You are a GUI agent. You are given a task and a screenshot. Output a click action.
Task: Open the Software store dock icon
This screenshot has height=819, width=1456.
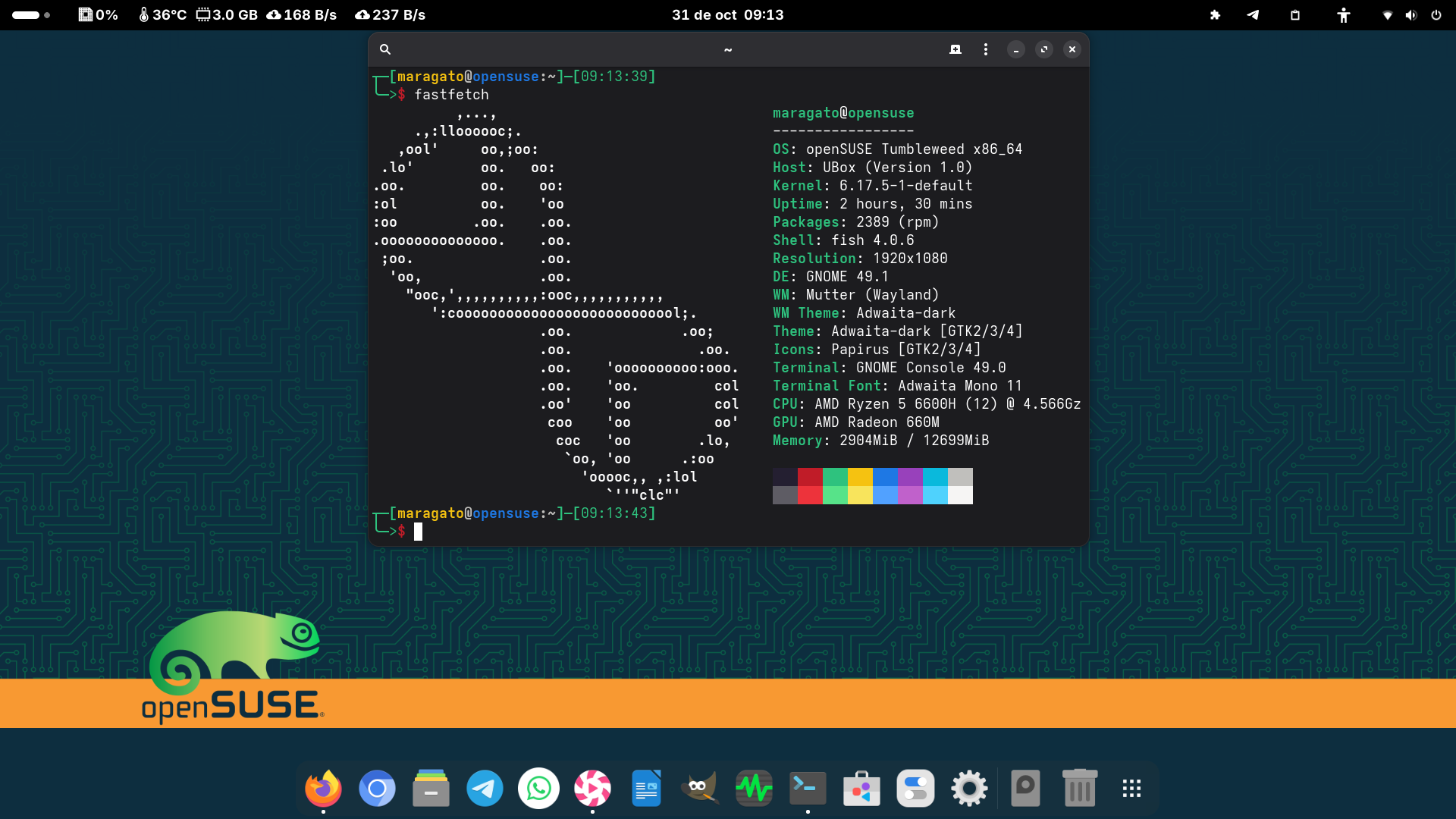coord(861,789)
